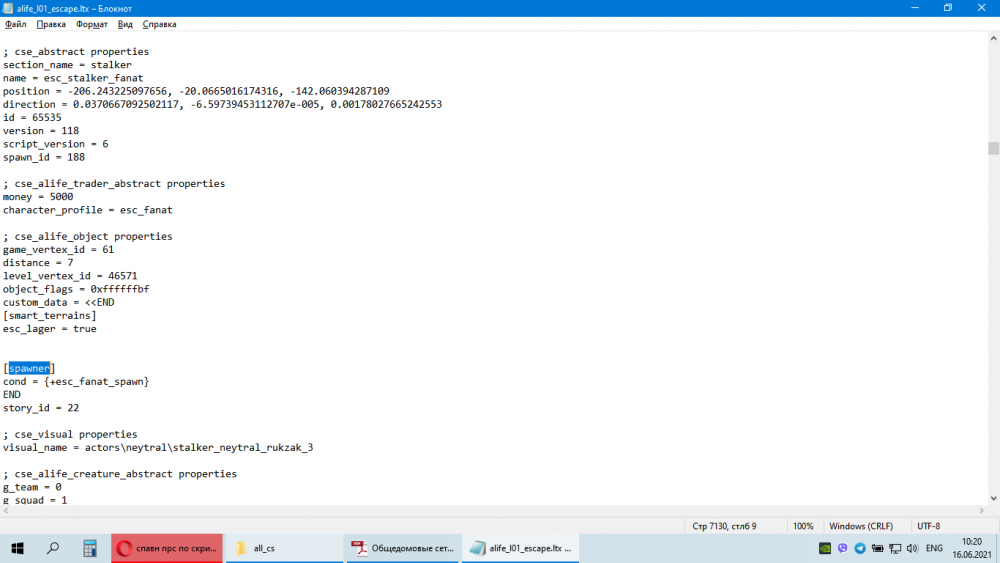Open the clock showing 10:20 16.06.2021

coord(972,548)
